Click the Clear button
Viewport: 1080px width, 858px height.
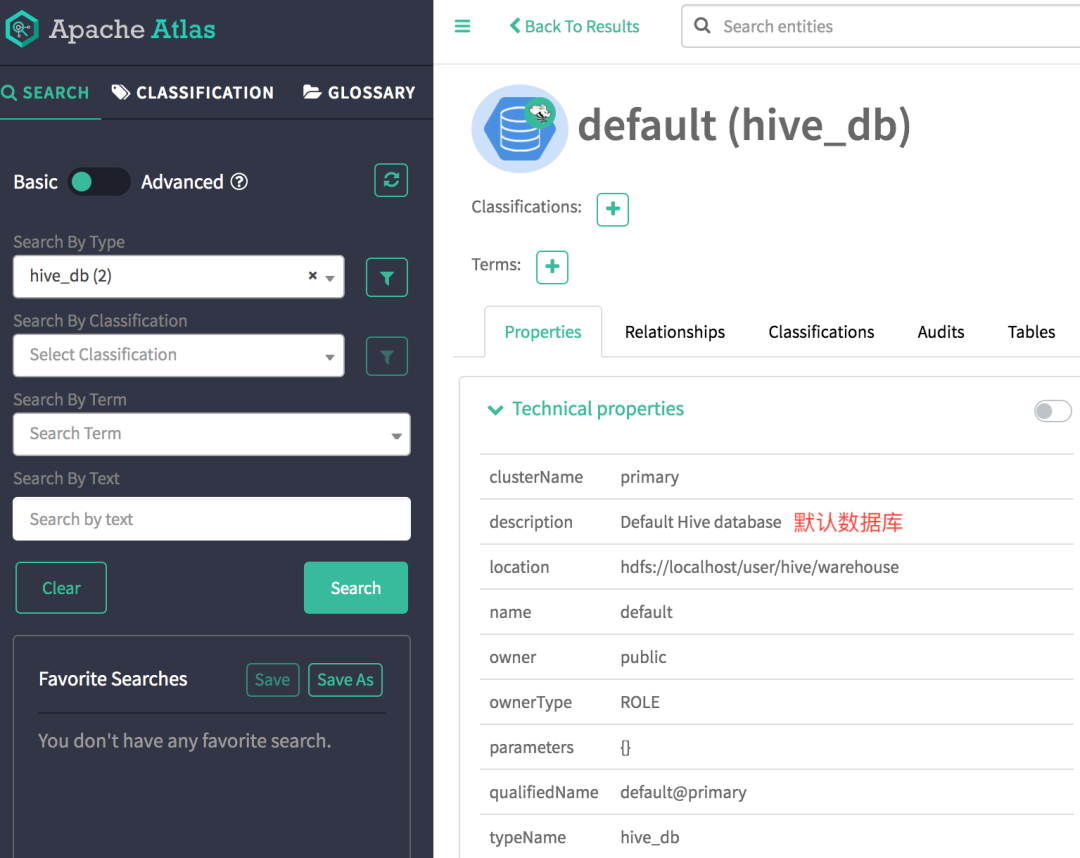click(61, 588)
